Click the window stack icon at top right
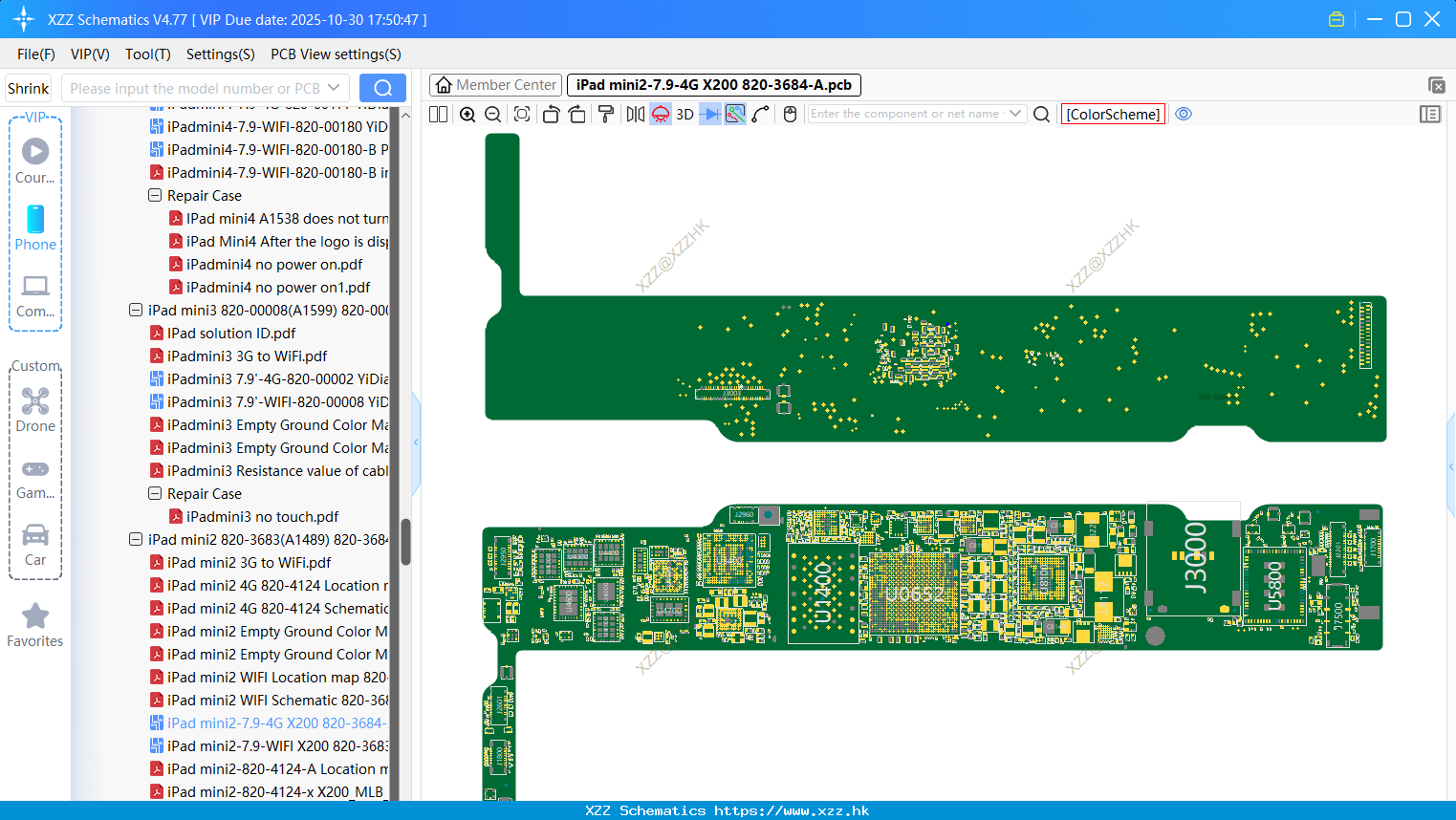 coord(1436,85)
